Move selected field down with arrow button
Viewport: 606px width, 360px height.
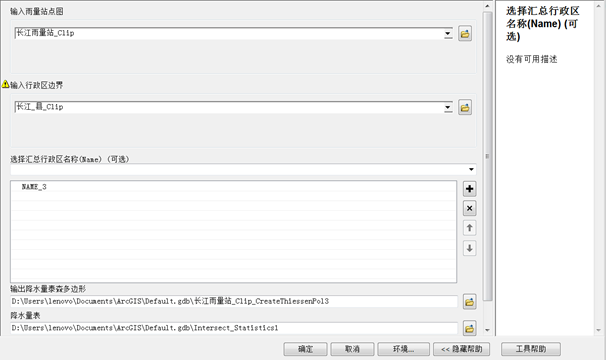click(470, 248)
